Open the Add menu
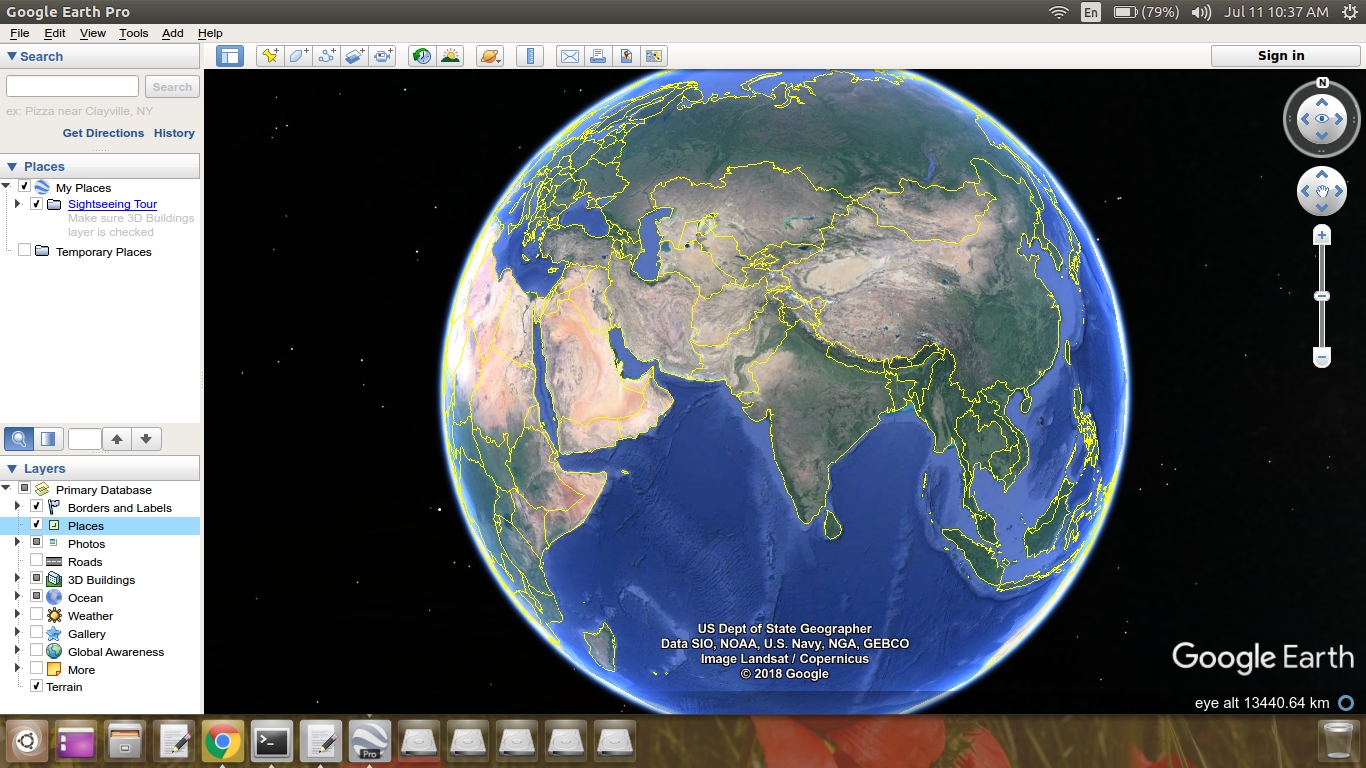The height and width of the screenshot is (768, 1366). (173, 33)
